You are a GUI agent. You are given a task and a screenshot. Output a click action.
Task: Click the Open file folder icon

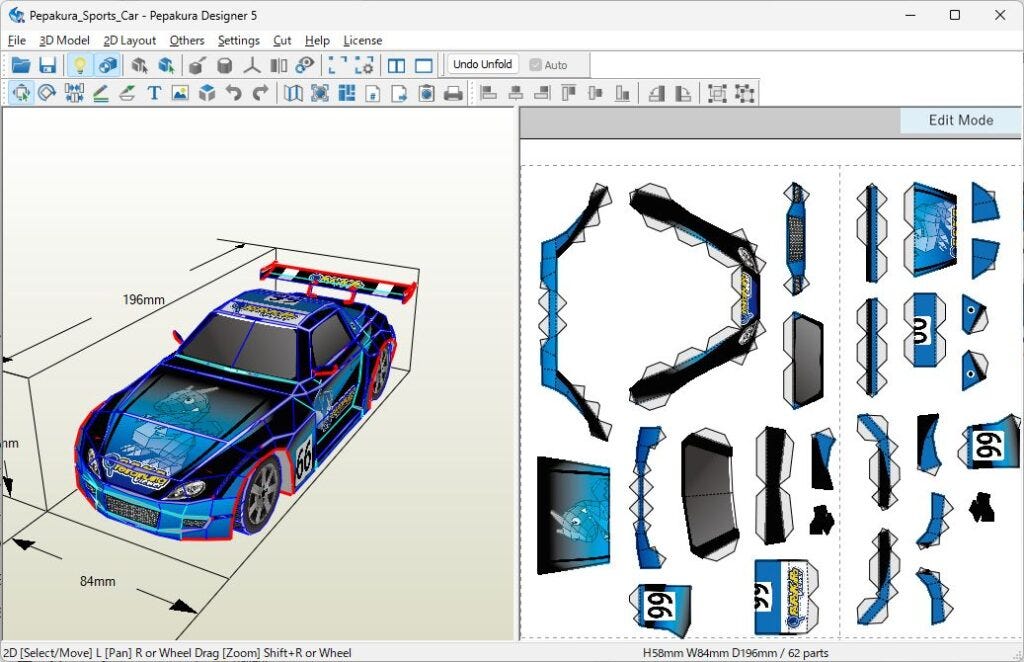click(20, 65)
